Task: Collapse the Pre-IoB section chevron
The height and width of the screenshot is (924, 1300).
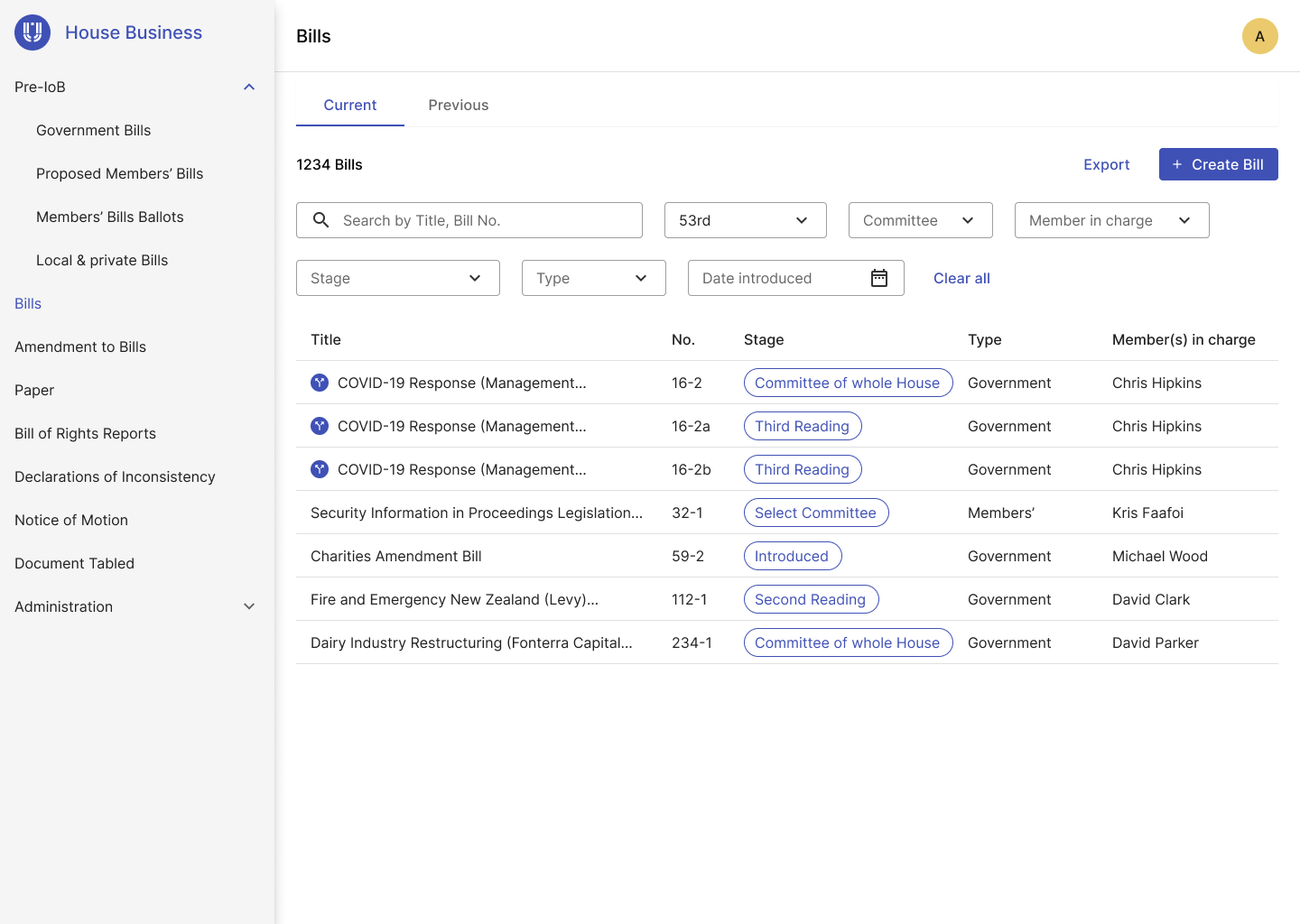Action: [249, 87]
